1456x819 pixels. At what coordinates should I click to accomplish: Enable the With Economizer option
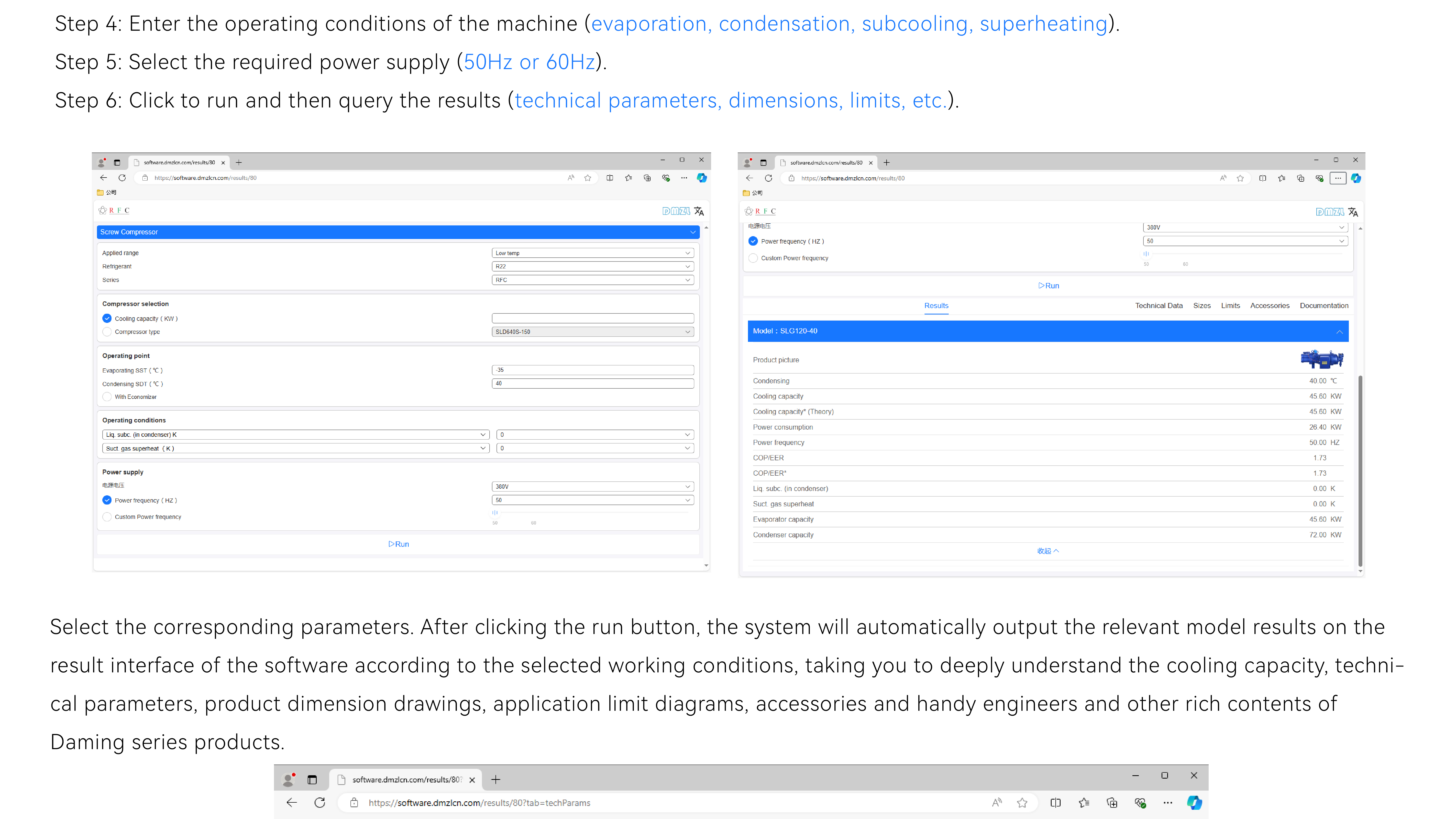pos(107,397)
